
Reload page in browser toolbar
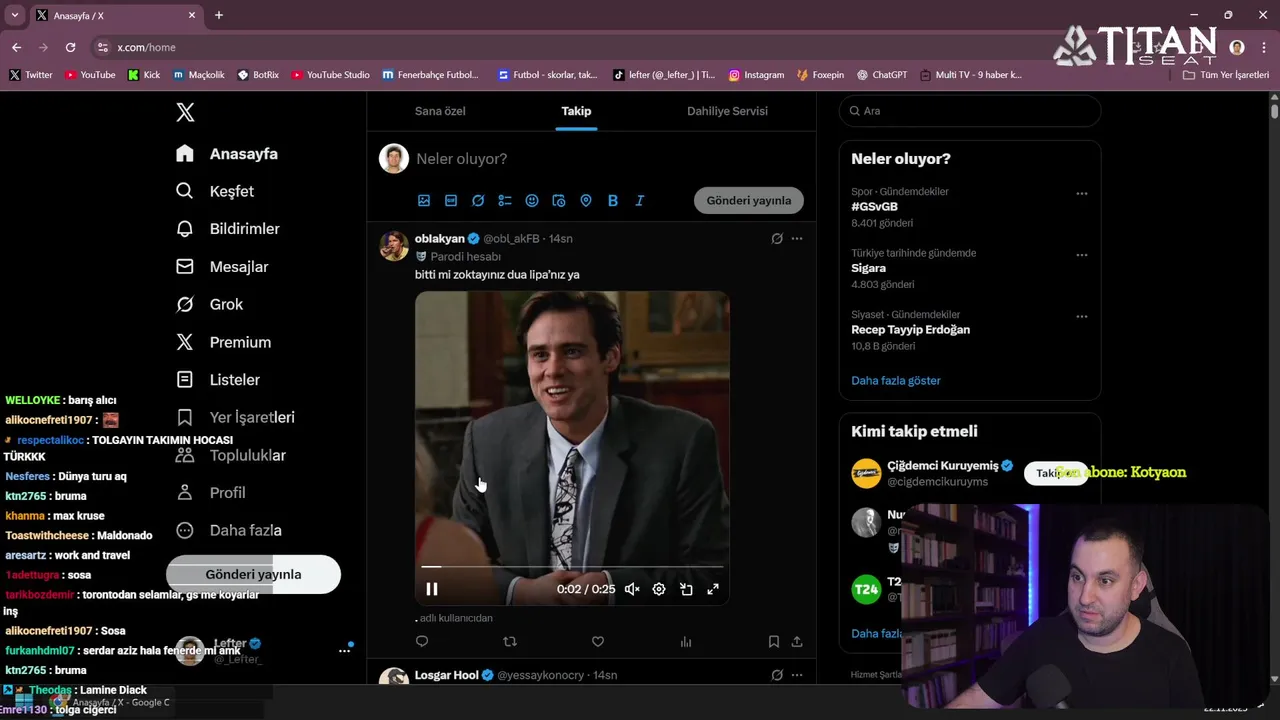coord(70,47)
